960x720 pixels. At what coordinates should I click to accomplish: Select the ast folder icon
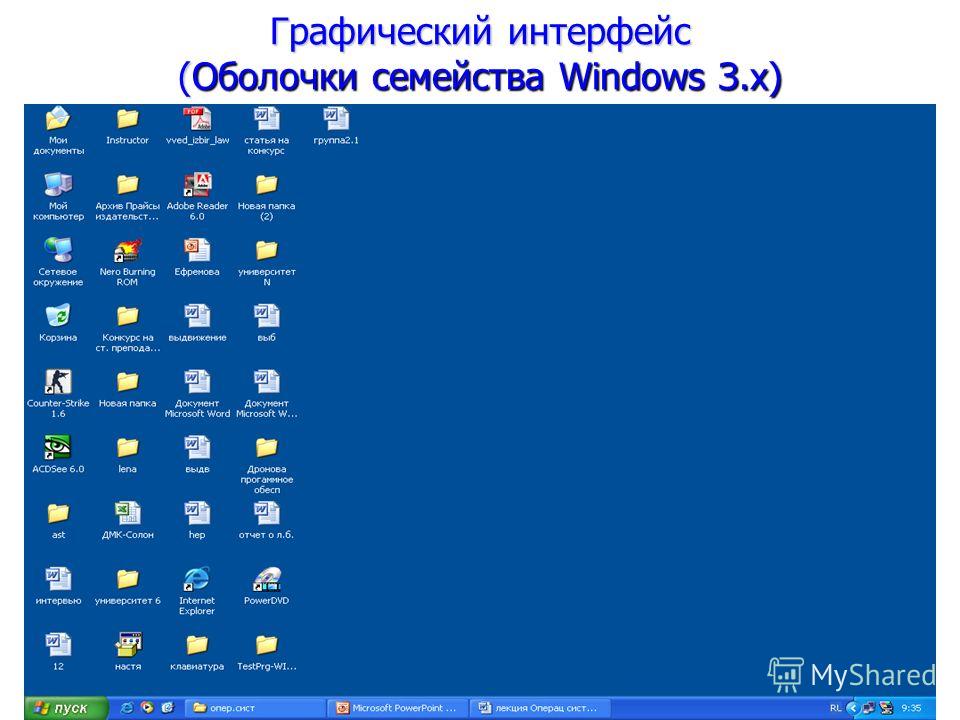coord(58,513)
